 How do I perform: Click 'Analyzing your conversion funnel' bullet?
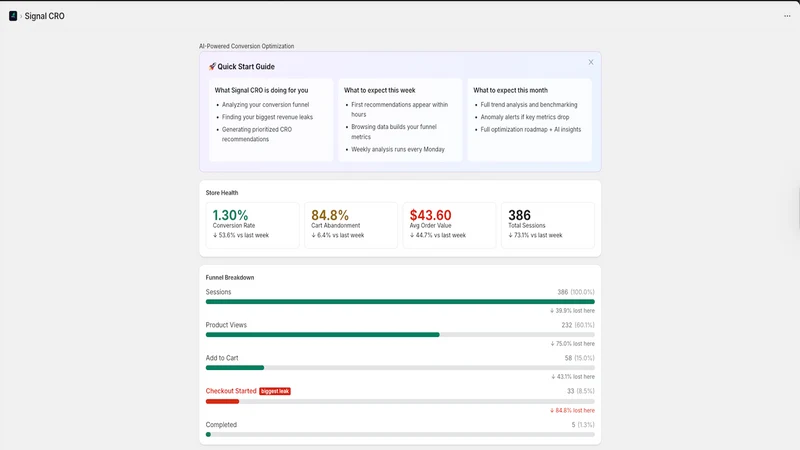(x=265, y=105)
